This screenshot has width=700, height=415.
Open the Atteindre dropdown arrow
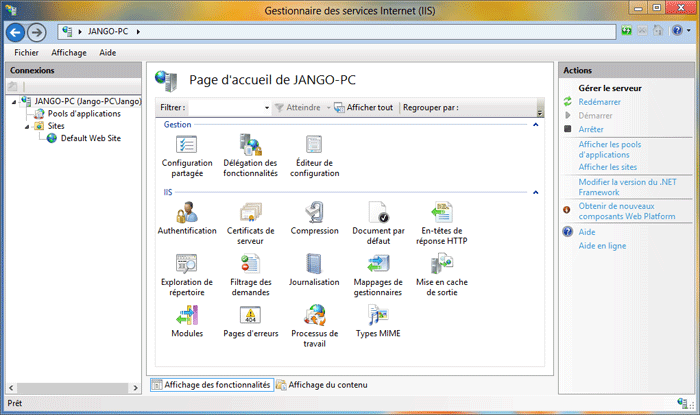328,108
